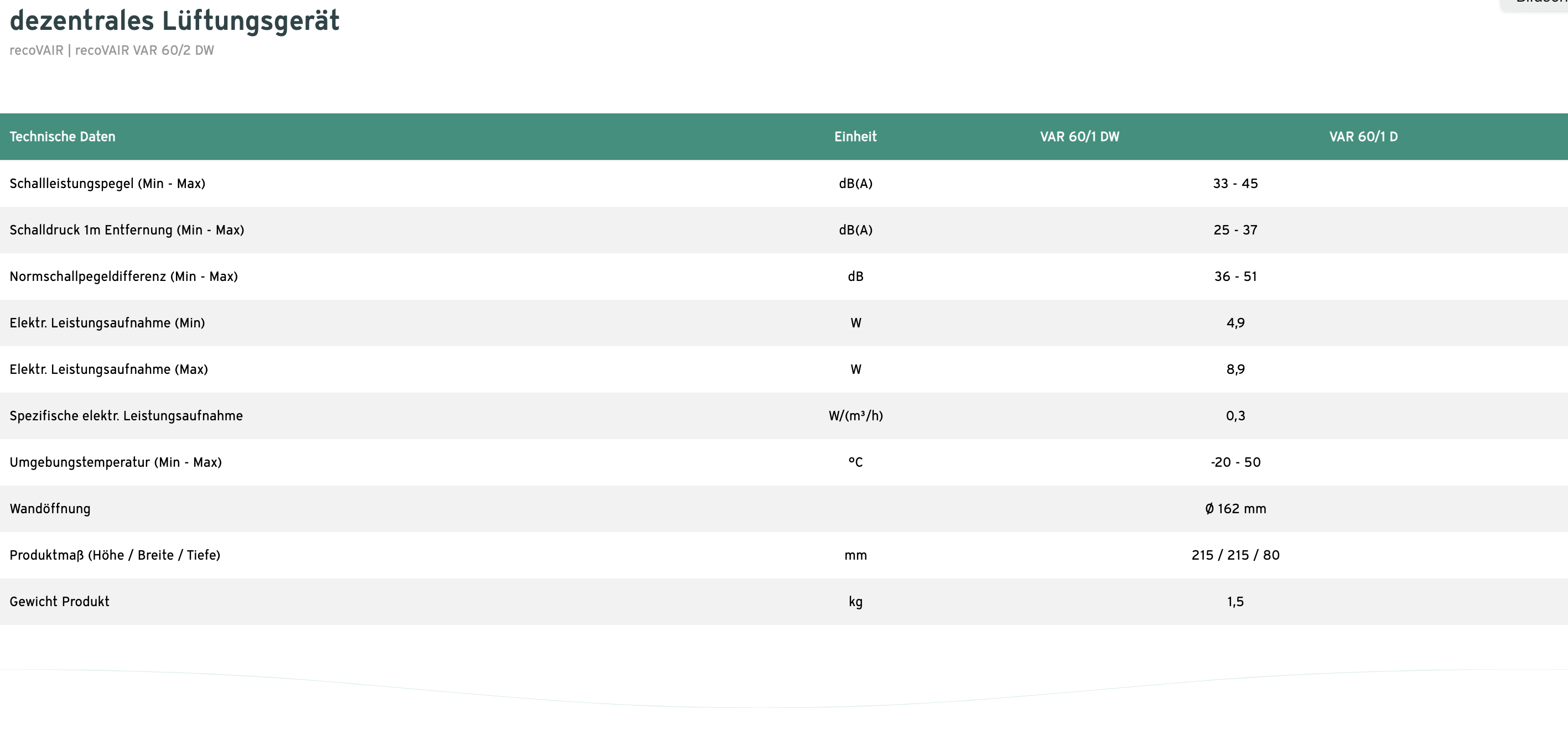This screenshot has width=1568, height=730.
Task: Click 'dB(A)' unit in Schalldruck row
Action: point(856,230)
